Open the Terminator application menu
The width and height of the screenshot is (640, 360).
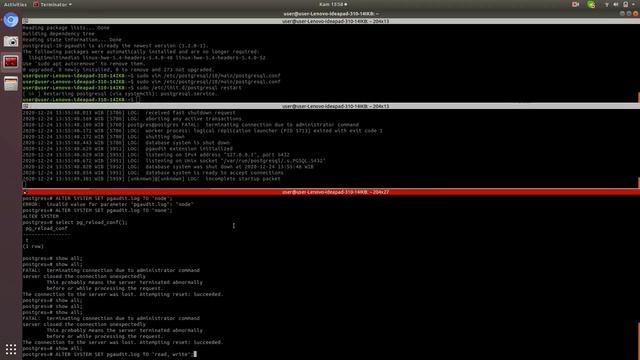tap(52, 4)
